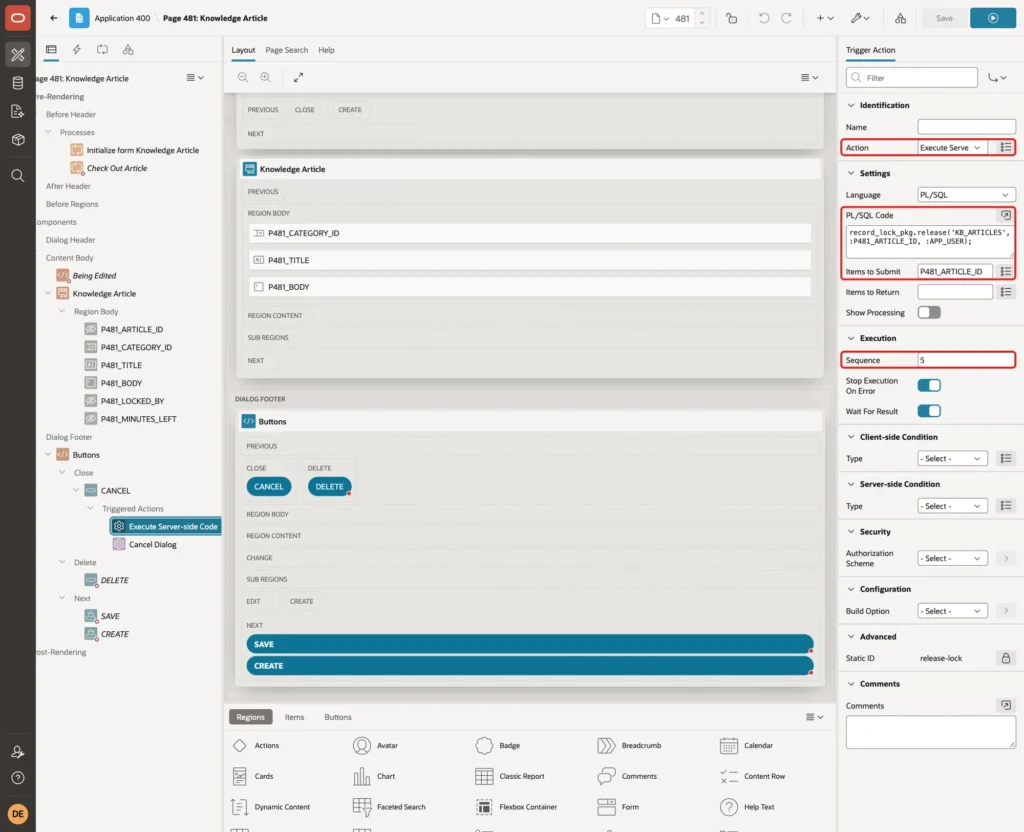Open Build Option dropdown
The width and height of the screenshot is (1024, 832).
(952, 611)
